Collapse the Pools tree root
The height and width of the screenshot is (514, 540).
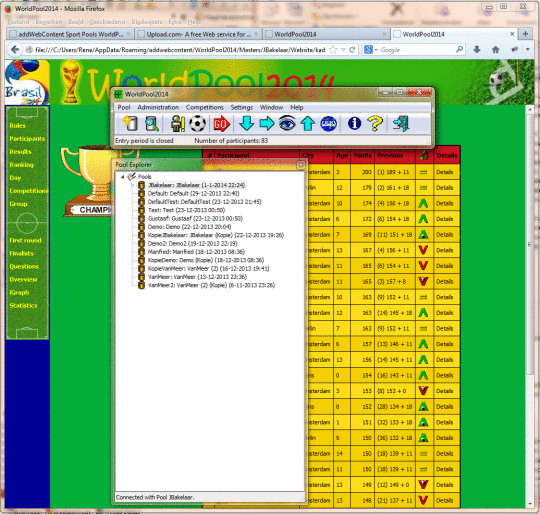pos(122,177)
